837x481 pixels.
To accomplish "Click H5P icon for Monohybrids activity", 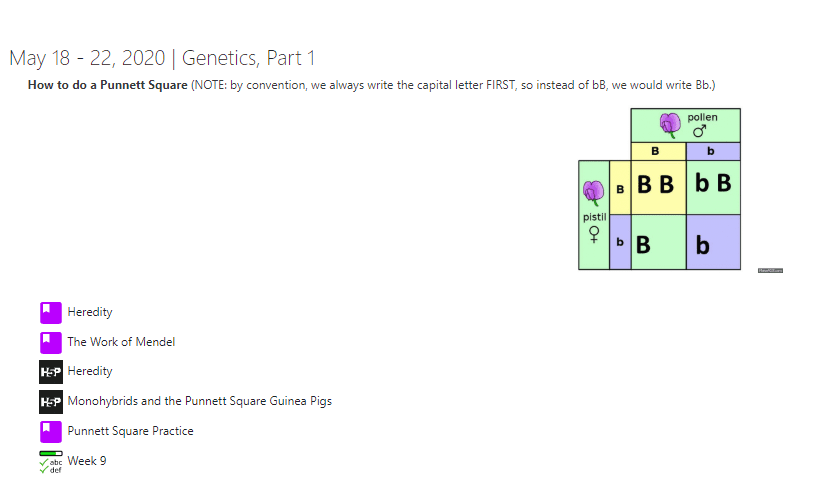I will coord(51,401).
